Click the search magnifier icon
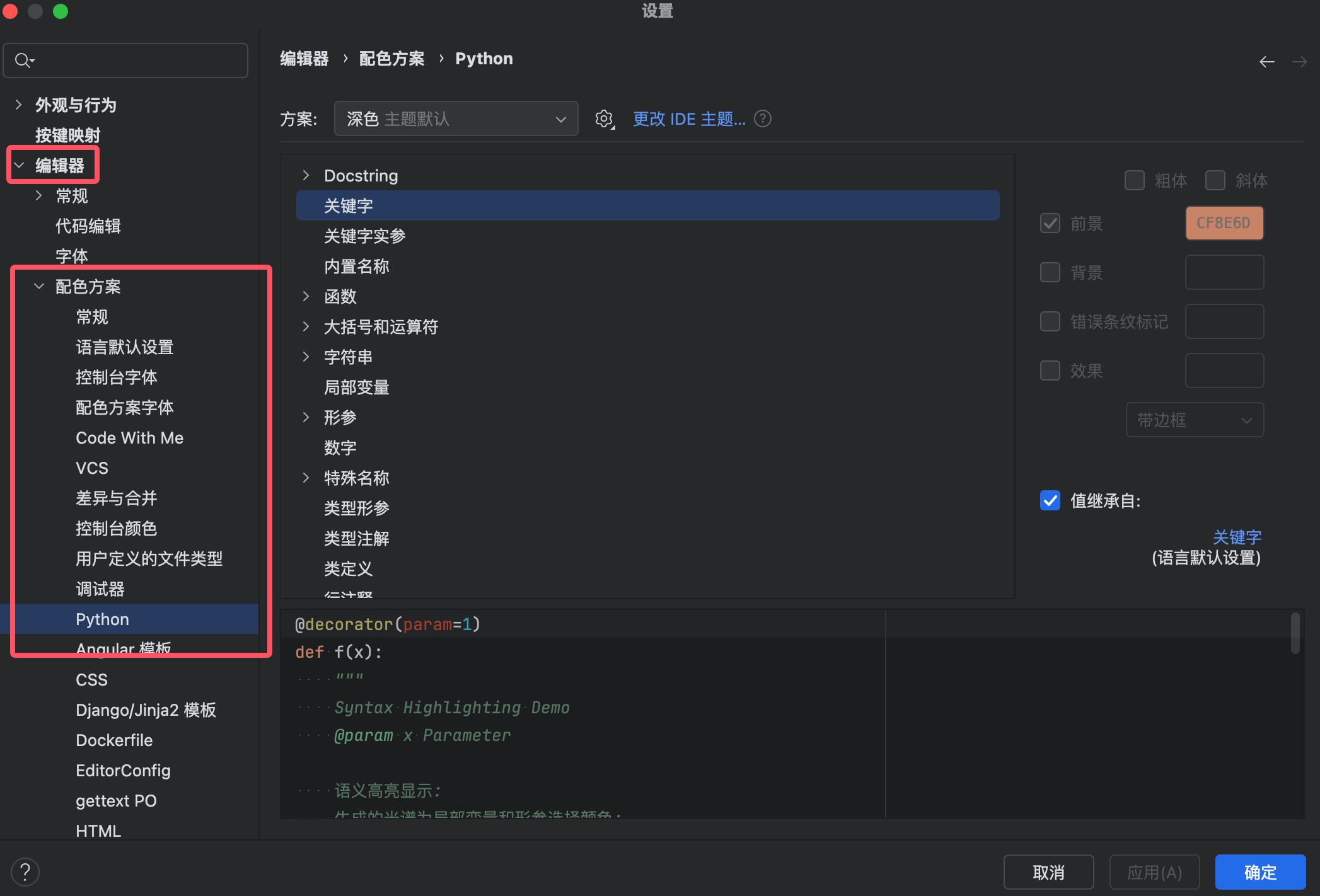Viewport: 1320px width, 896px height. coord(23,60)
